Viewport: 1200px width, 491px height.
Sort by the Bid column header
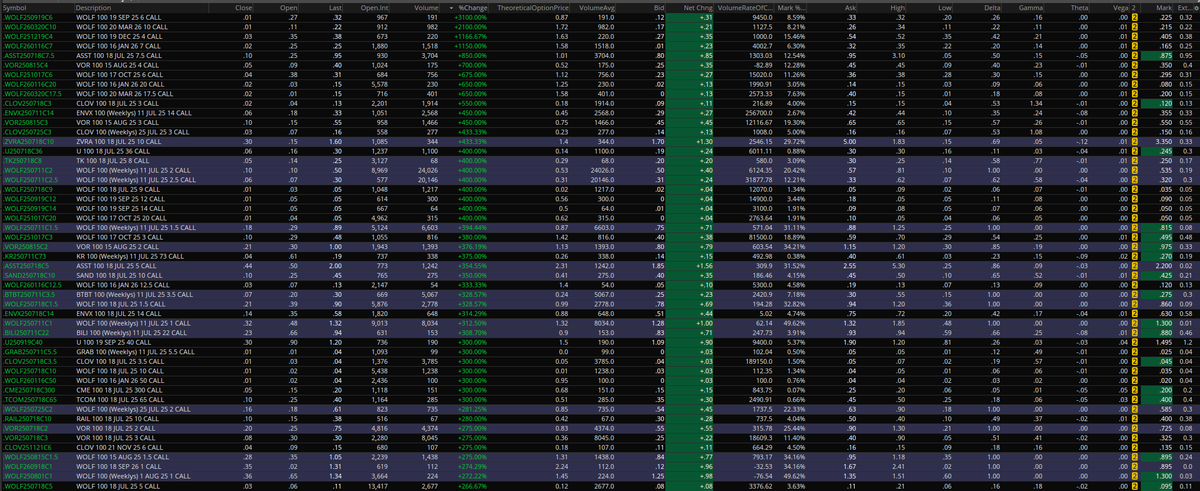pos(658,6)
